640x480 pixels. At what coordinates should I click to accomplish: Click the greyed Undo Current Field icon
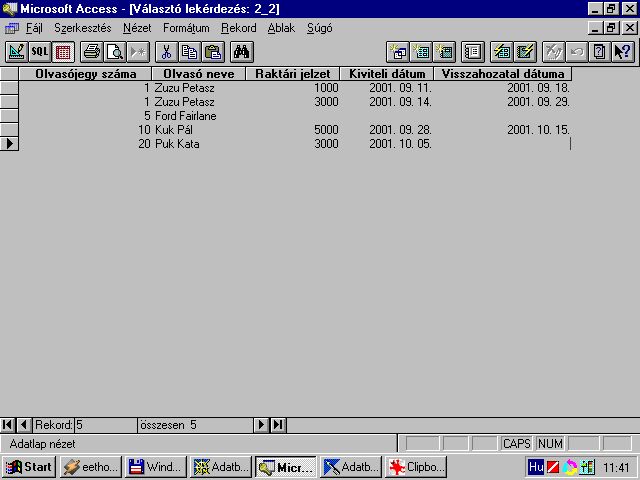click(553, 52)
